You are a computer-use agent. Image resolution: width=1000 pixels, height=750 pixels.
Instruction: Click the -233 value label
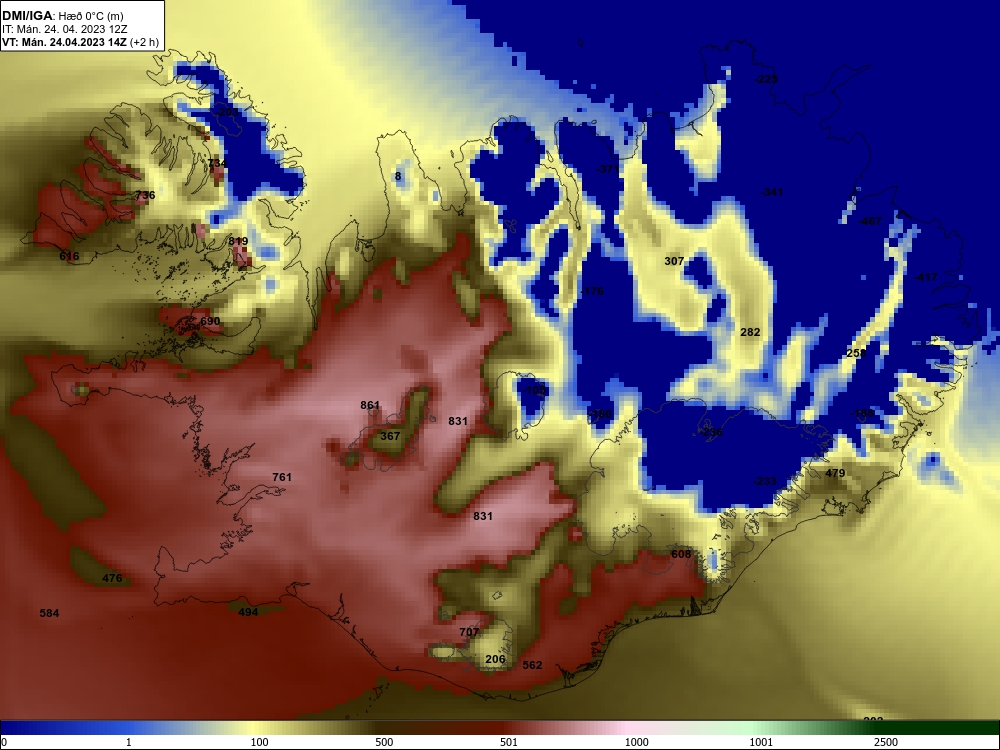pos(765,482)
